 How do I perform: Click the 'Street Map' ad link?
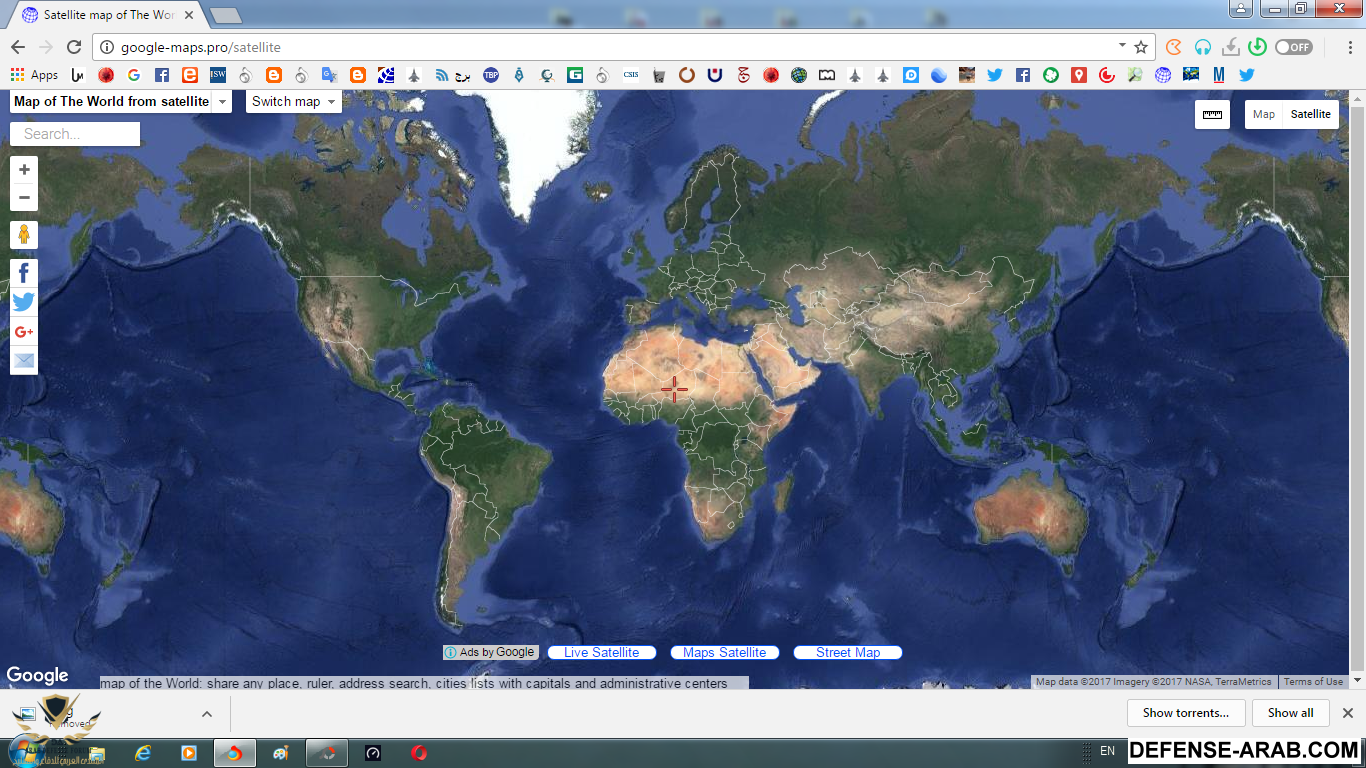(x=848, y=652)
